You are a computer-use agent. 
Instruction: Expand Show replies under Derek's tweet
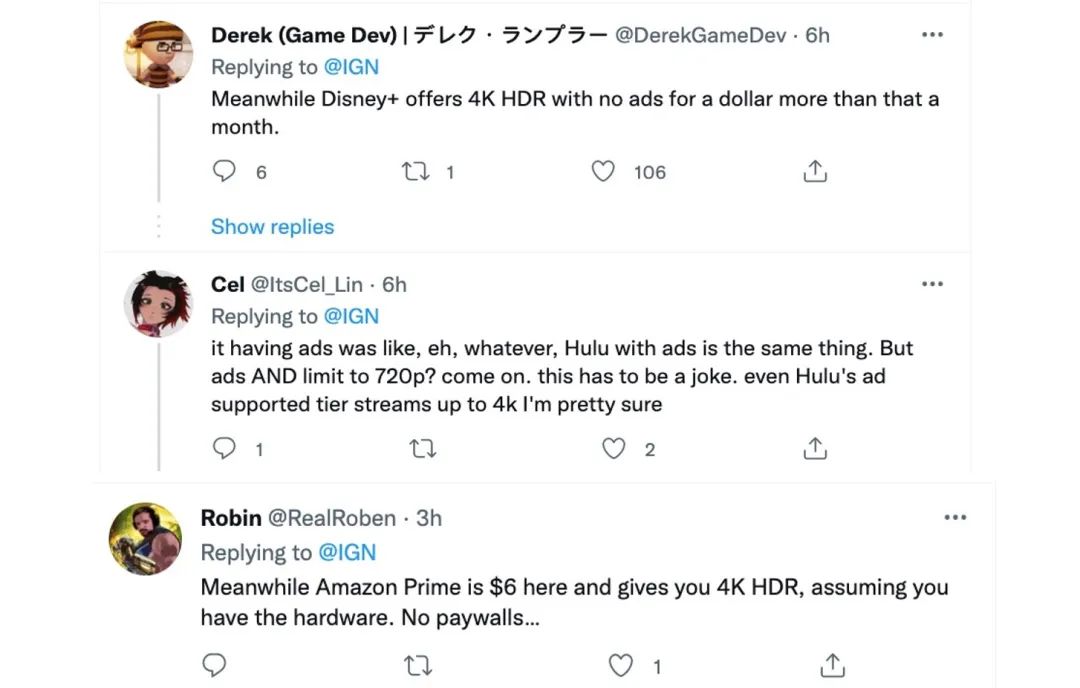(x=272, y=227)
